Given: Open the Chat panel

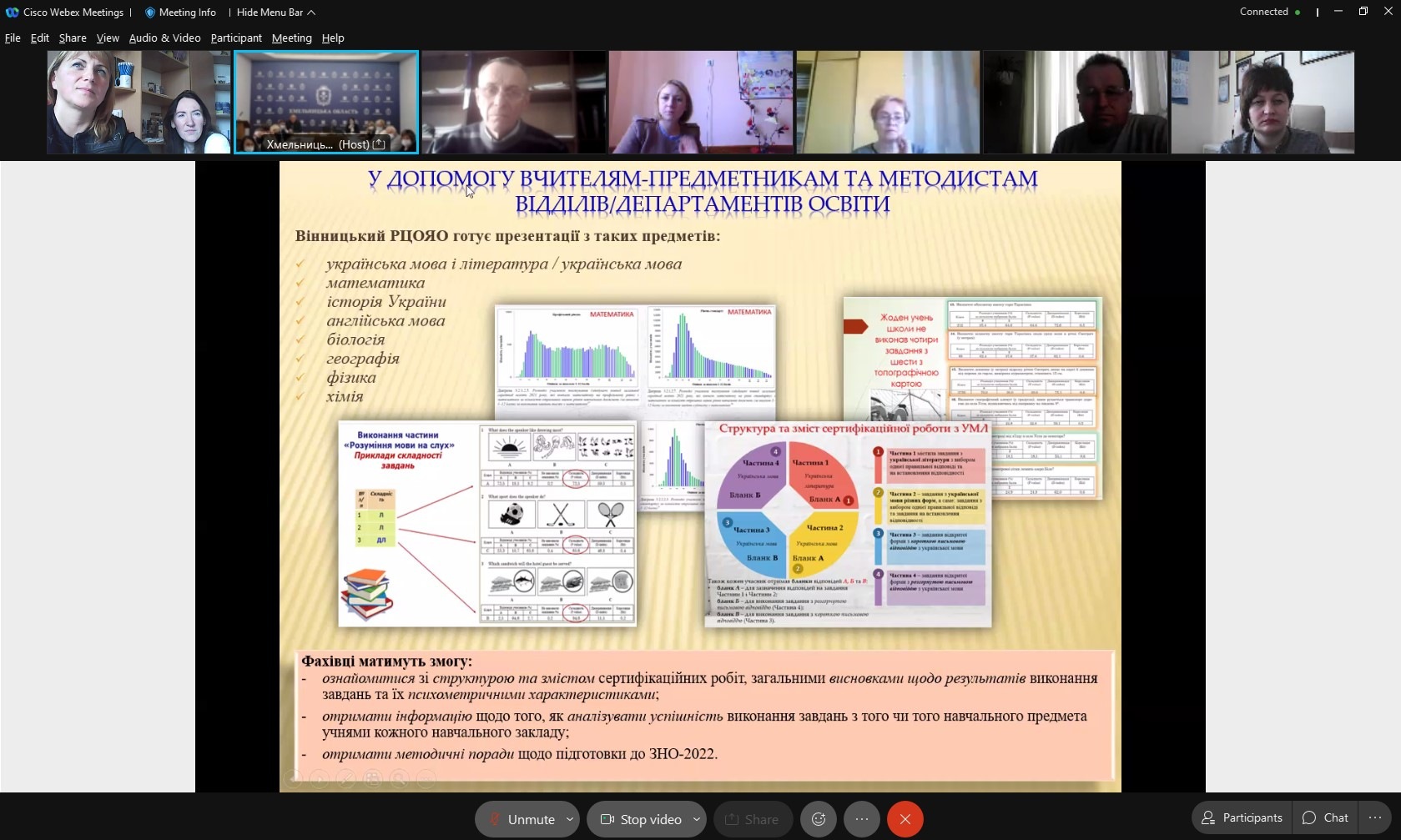Looking at the screenshot, I should click(1325, 817).
